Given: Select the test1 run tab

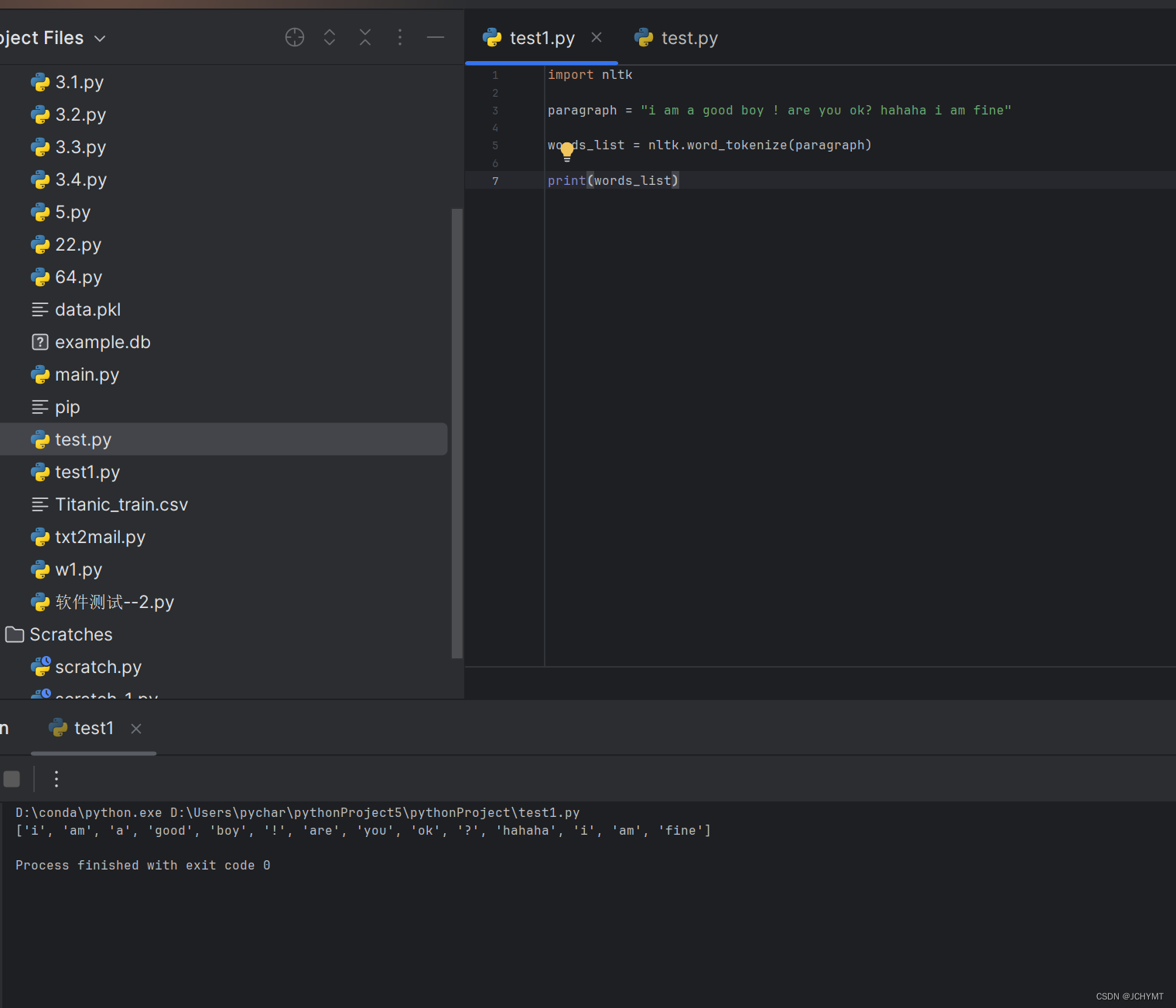Looking at the screenshot, I should click(94, 728).
